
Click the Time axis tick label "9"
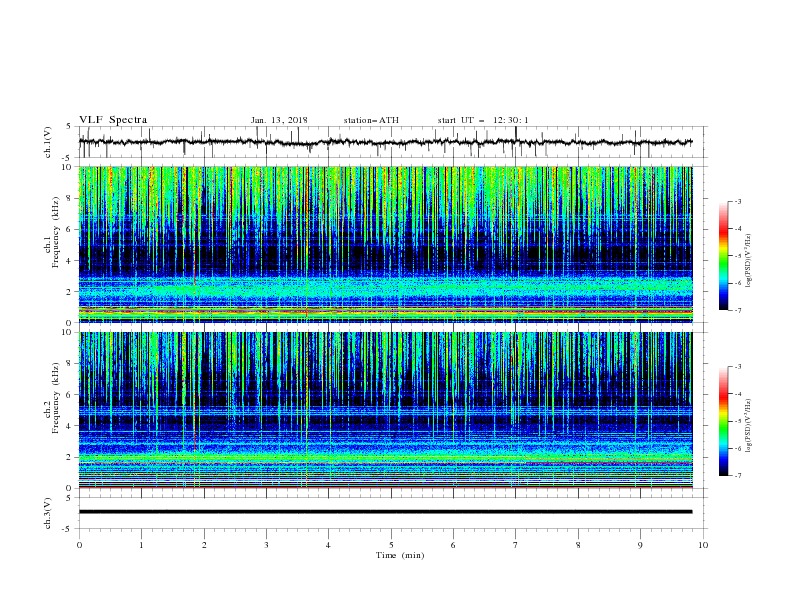[x=640, y=545]
